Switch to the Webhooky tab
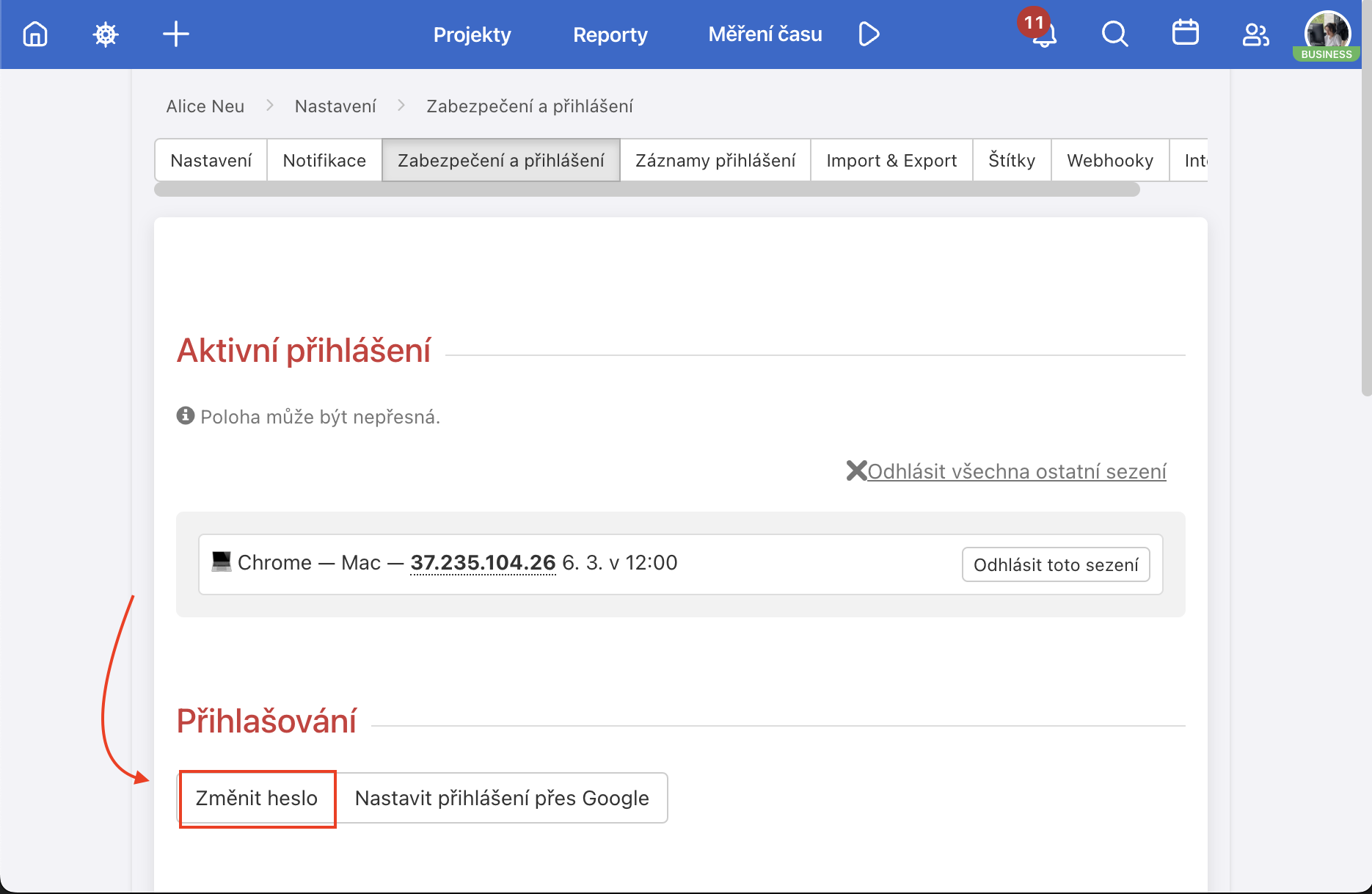1372x894 pixels. click(1110, 160)
